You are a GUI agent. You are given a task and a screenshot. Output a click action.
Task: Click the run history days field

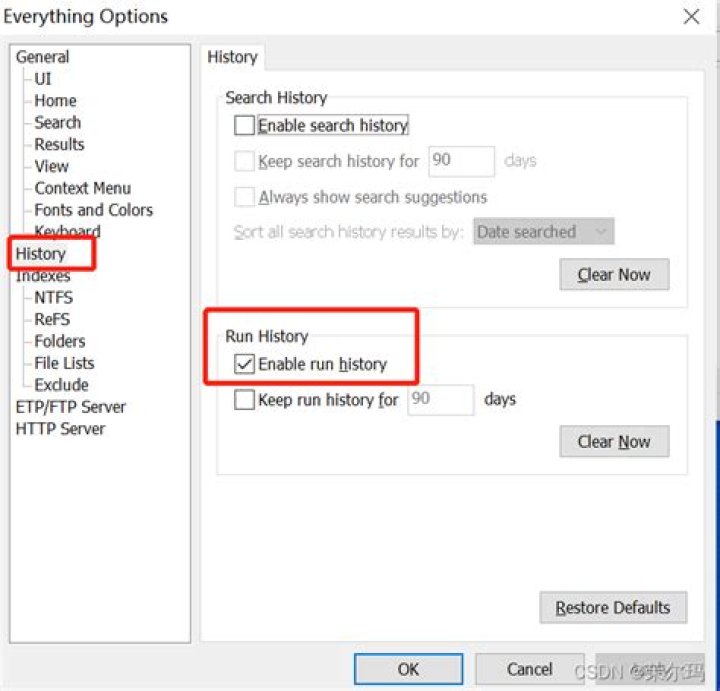click(441, 399)
